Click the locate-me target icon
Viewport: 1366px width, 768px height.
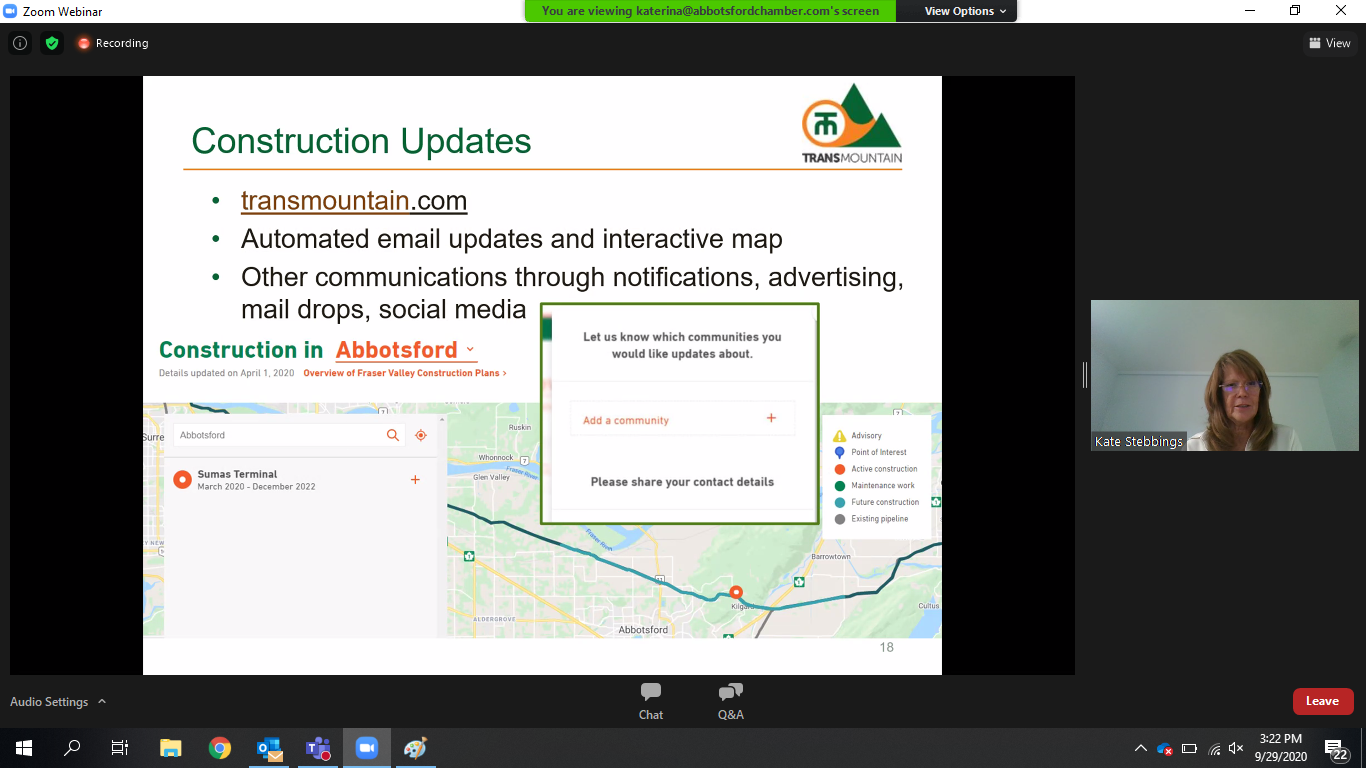pyautogui.click(x=421, y=435)
